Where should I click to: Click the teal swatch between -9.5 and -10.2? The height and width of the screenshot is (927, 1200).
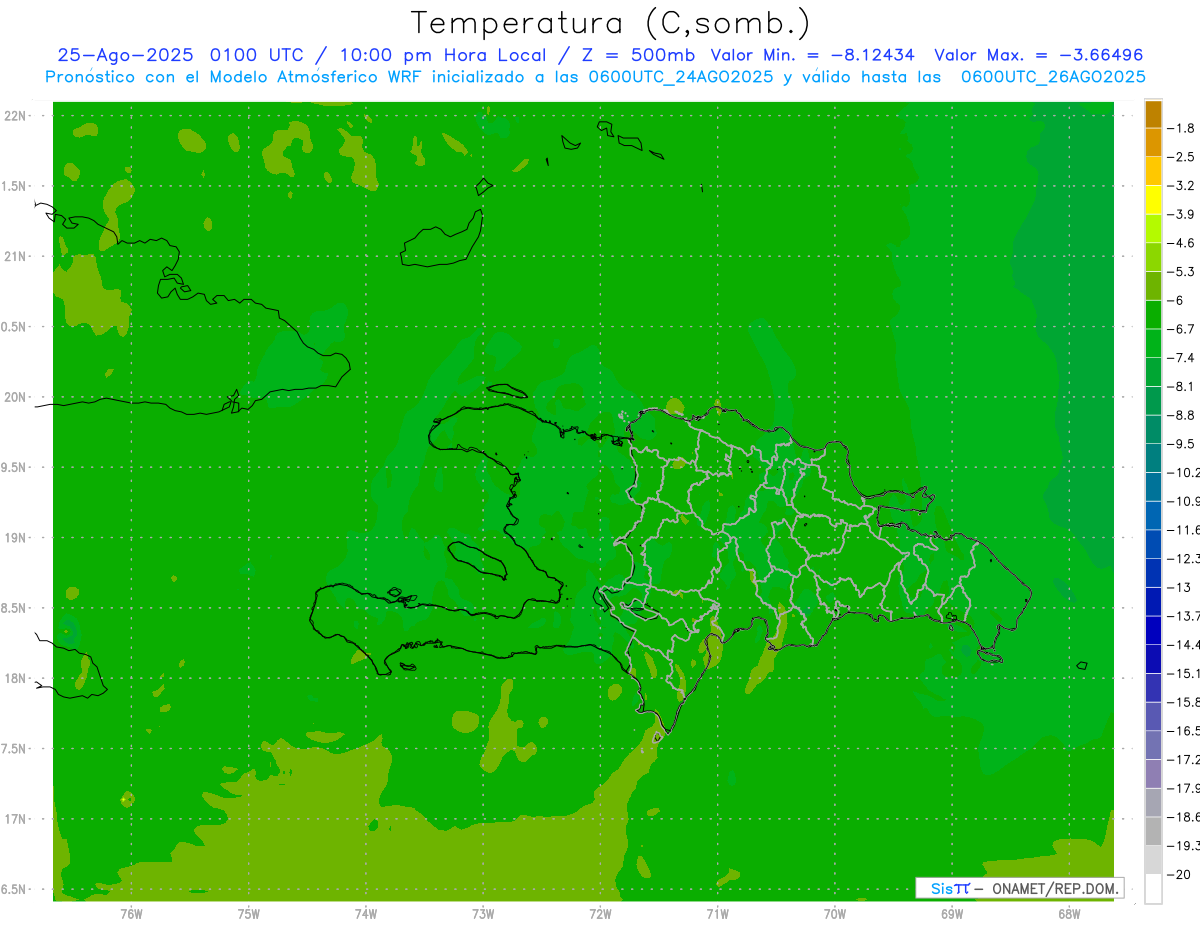[x=1153, y=458]
